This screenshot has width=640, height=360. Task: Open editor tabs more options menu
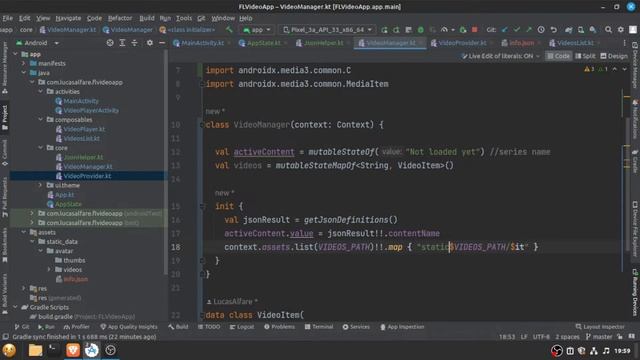[x=624, y=43]
